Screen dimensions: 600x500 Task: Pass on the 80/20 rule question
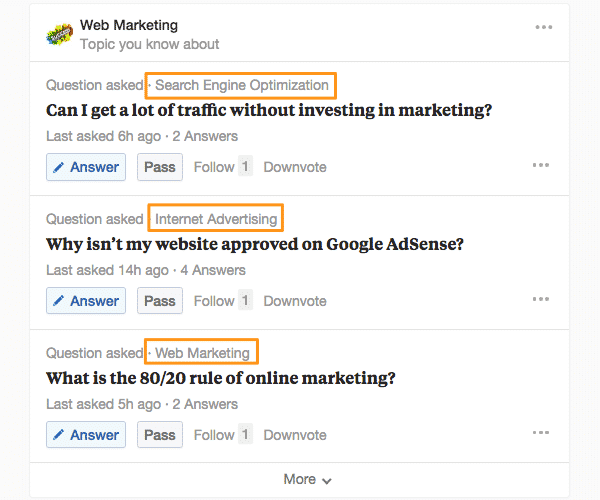[x=160, y=435]
